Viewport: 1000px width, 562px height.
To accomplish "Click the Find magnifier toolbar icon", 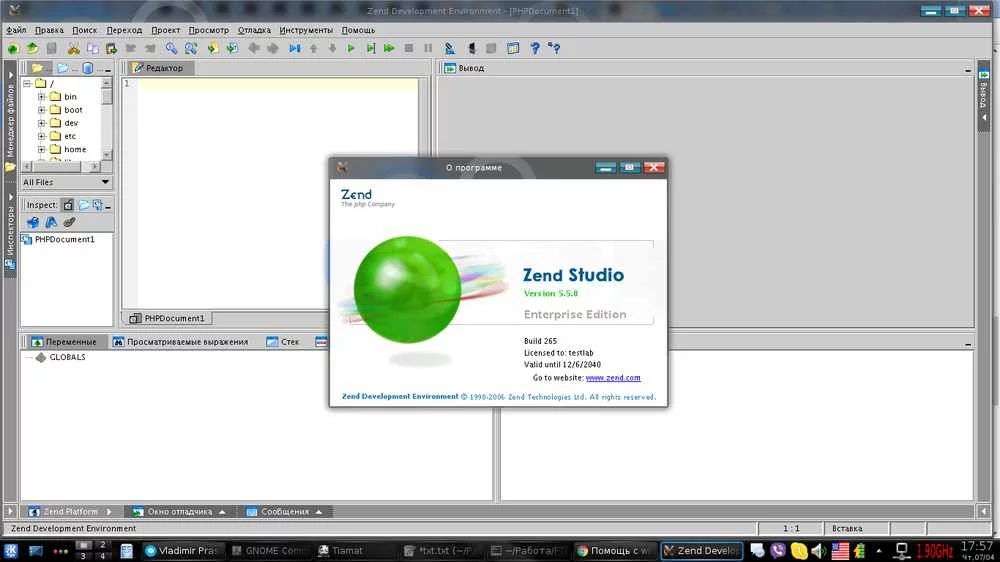I will 171,48.
